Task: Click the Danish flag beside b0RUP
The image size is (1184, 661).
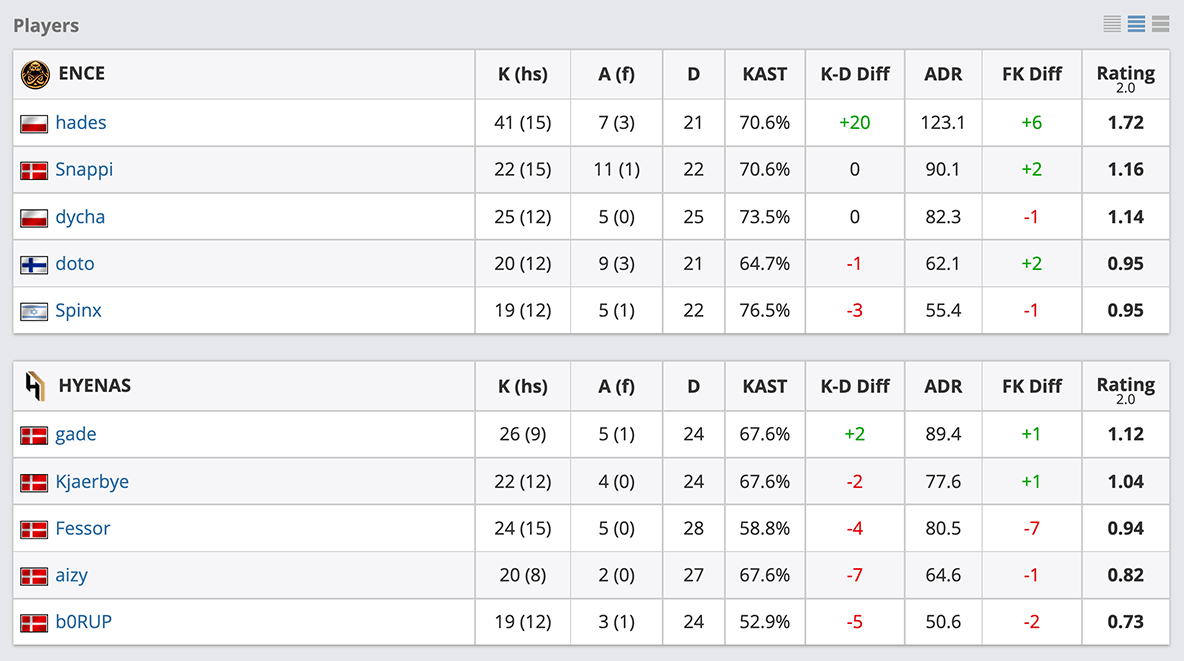Action: [x=34, y=622]
